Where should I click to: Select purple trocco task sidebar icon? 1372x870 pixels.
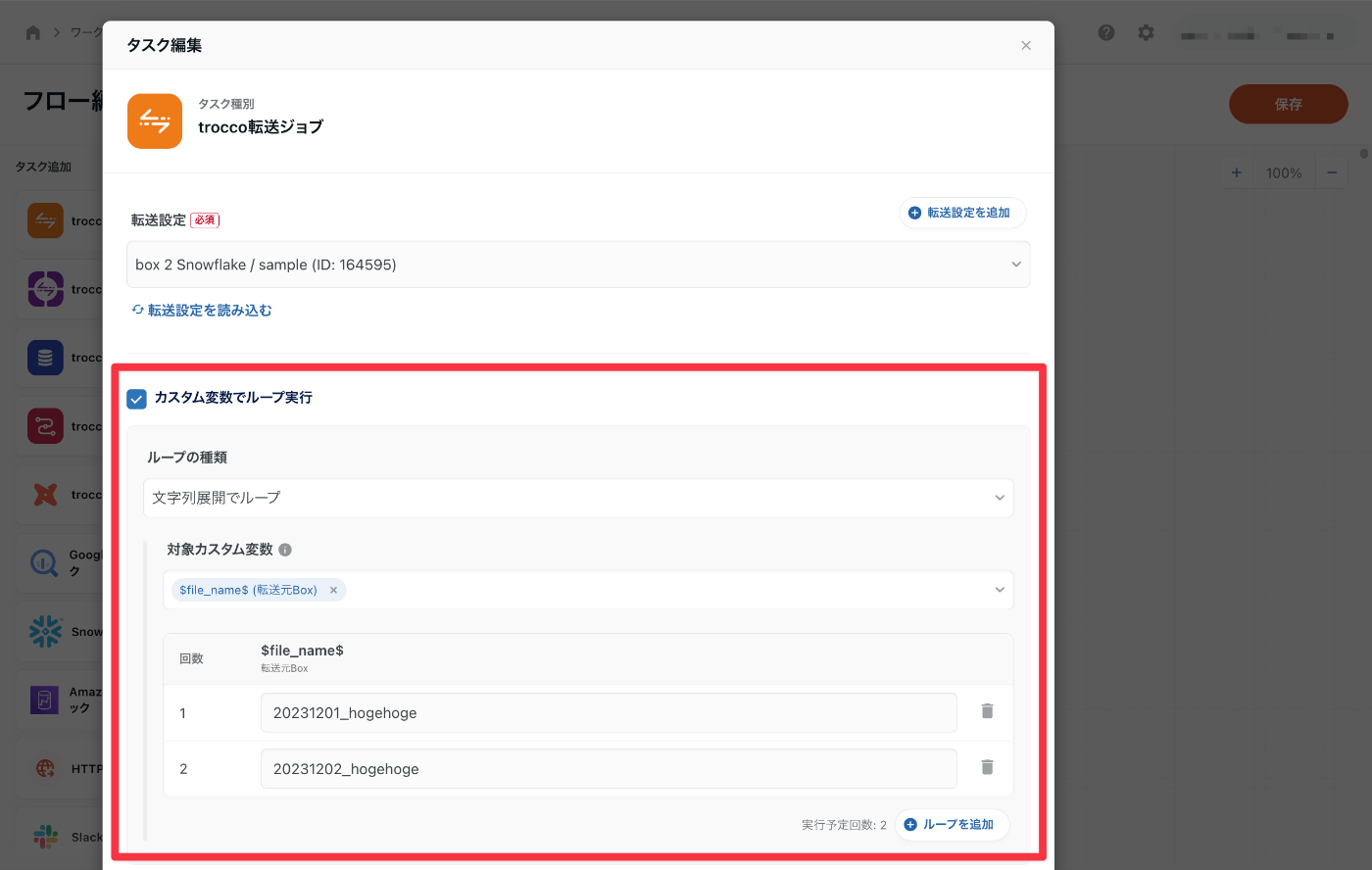45,289
